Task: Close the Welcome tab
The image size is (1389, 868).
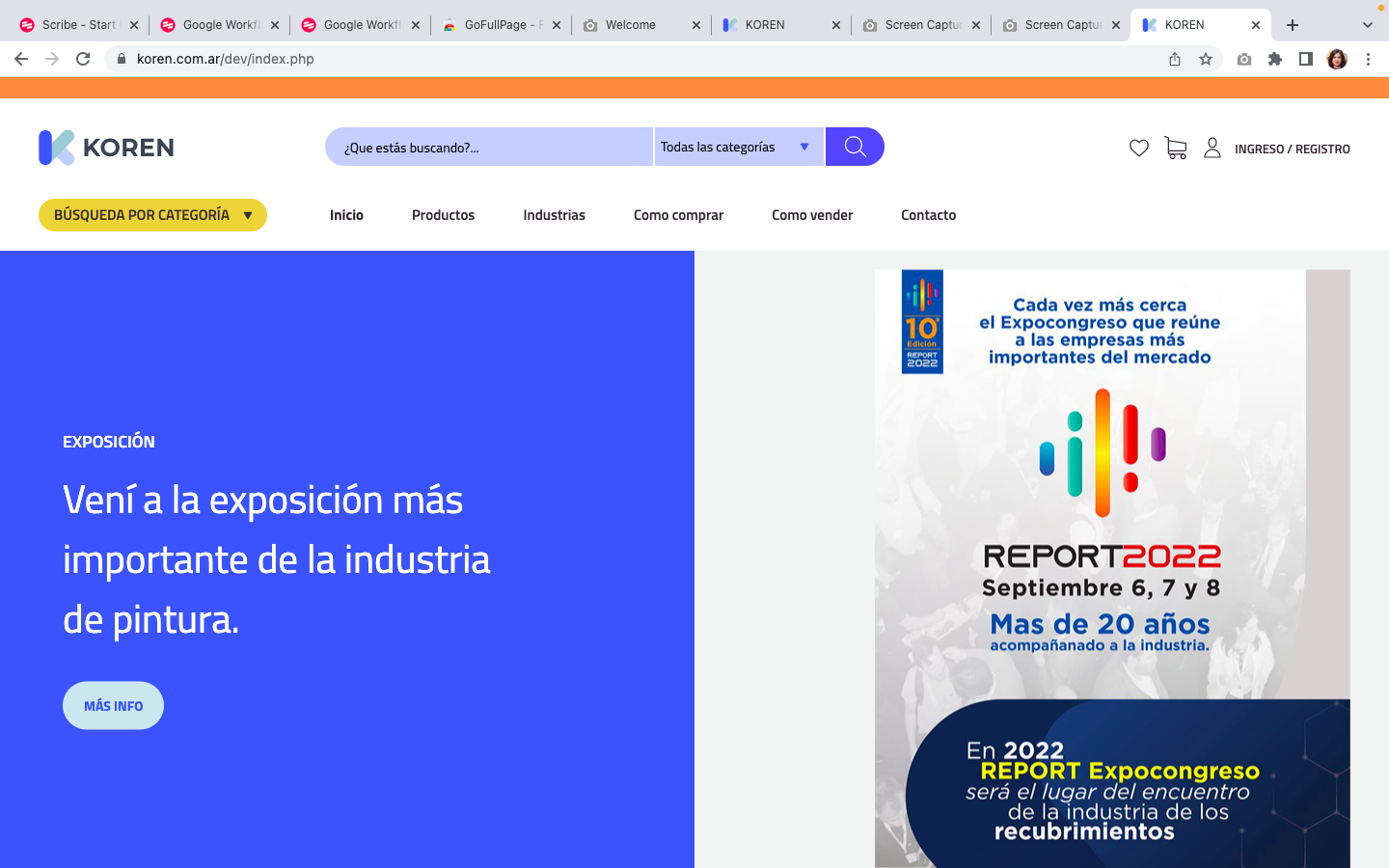Action: pyautogui.click(x=696, y=25)
